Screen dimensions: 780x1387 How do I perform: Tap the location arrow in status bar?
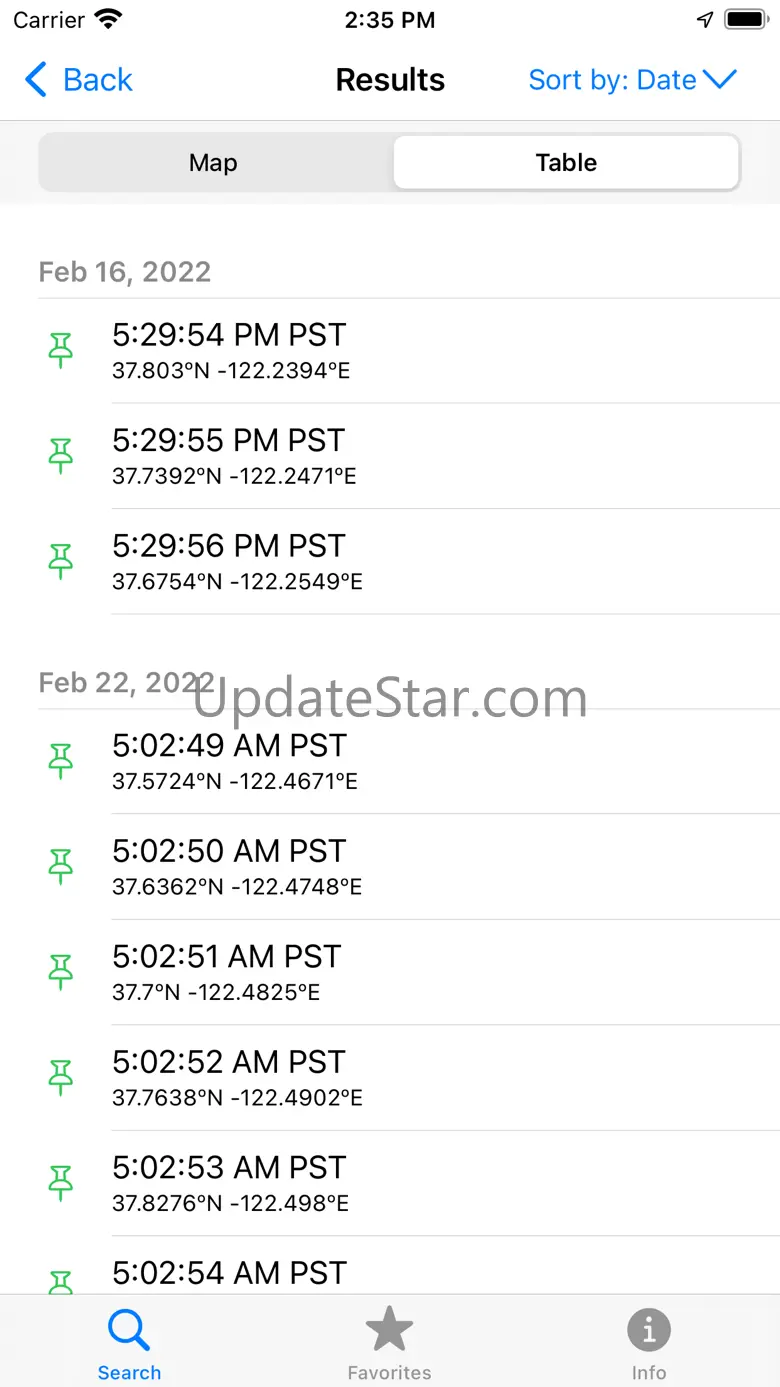click(705, 20)
